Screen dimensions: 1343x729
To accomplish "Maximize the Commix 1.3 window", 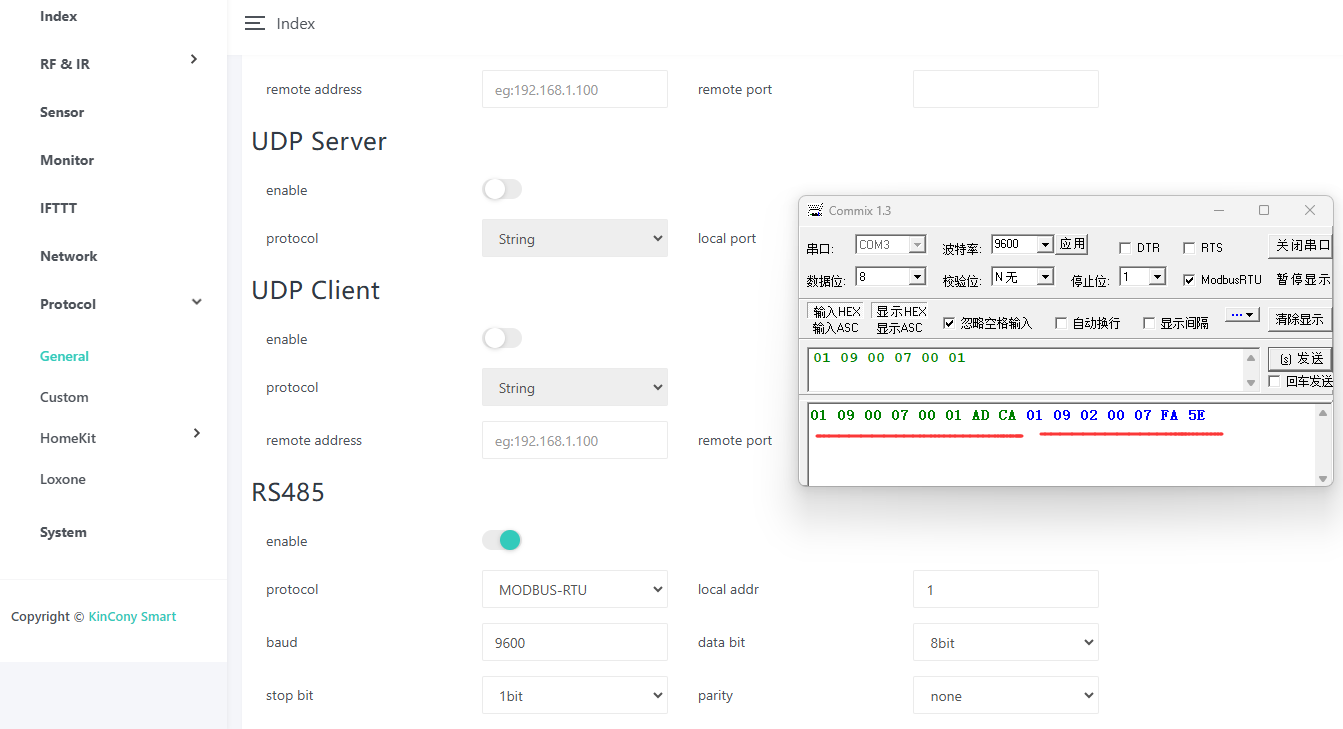I will coord(1264,210).
